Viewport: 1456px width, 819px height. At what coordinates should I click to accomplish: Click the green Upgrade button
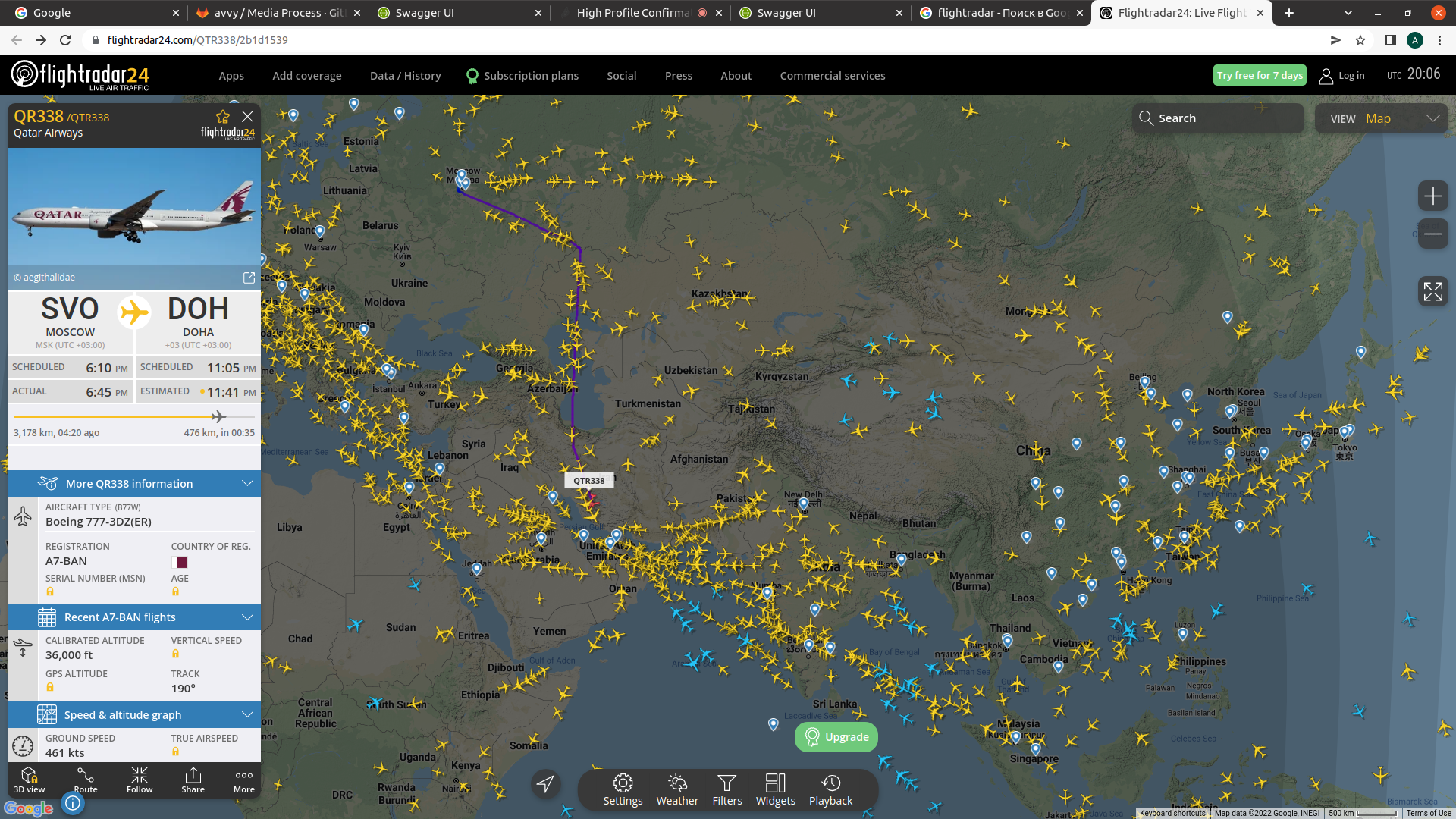point(836,737)
